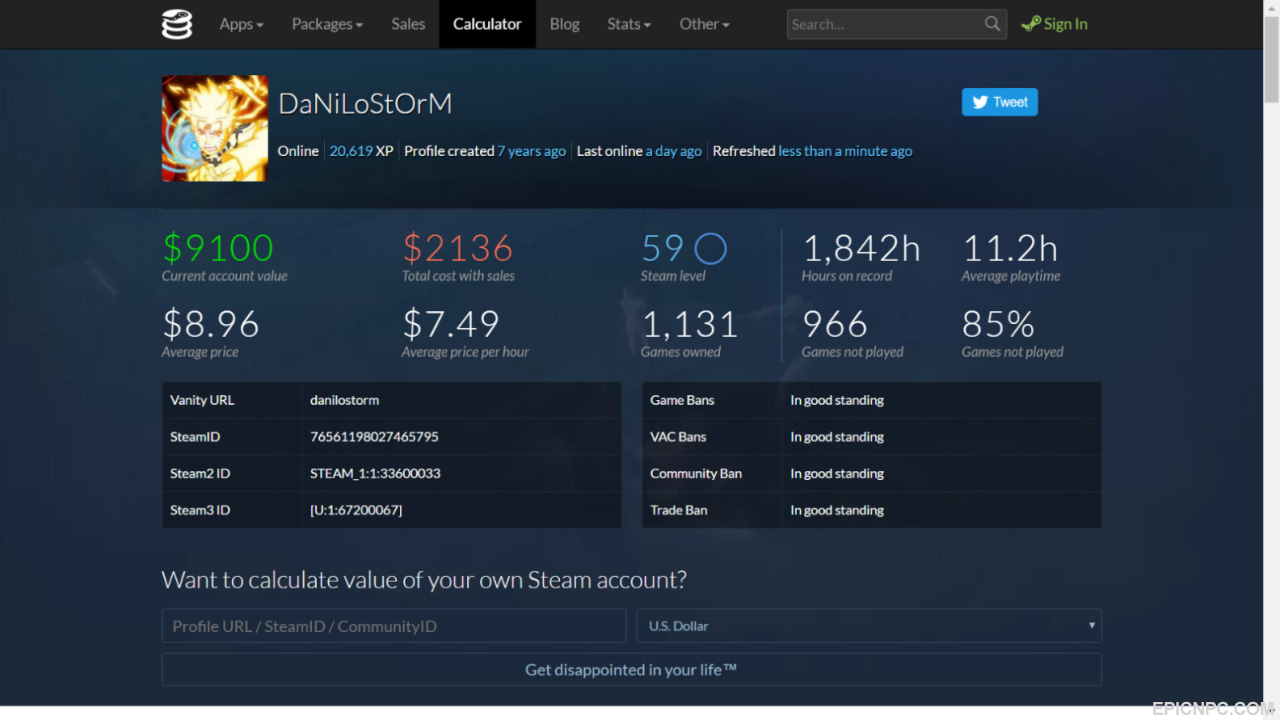
Task: Open the Blog page
Action: [564, 24]
